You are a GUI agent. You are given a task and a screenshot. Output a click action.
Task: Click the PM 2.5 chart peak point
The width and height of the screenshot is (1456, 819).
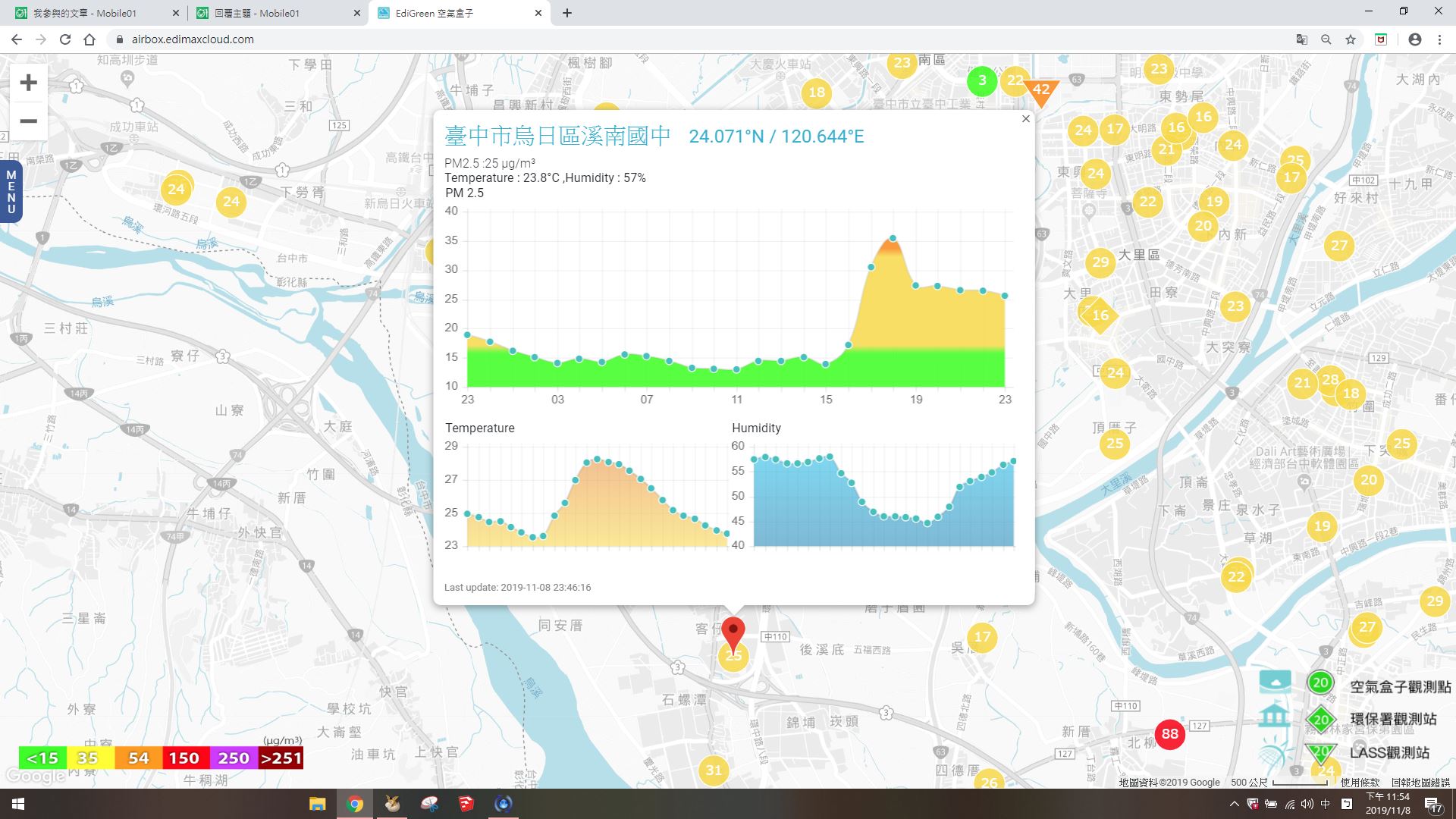click(893, 238)
